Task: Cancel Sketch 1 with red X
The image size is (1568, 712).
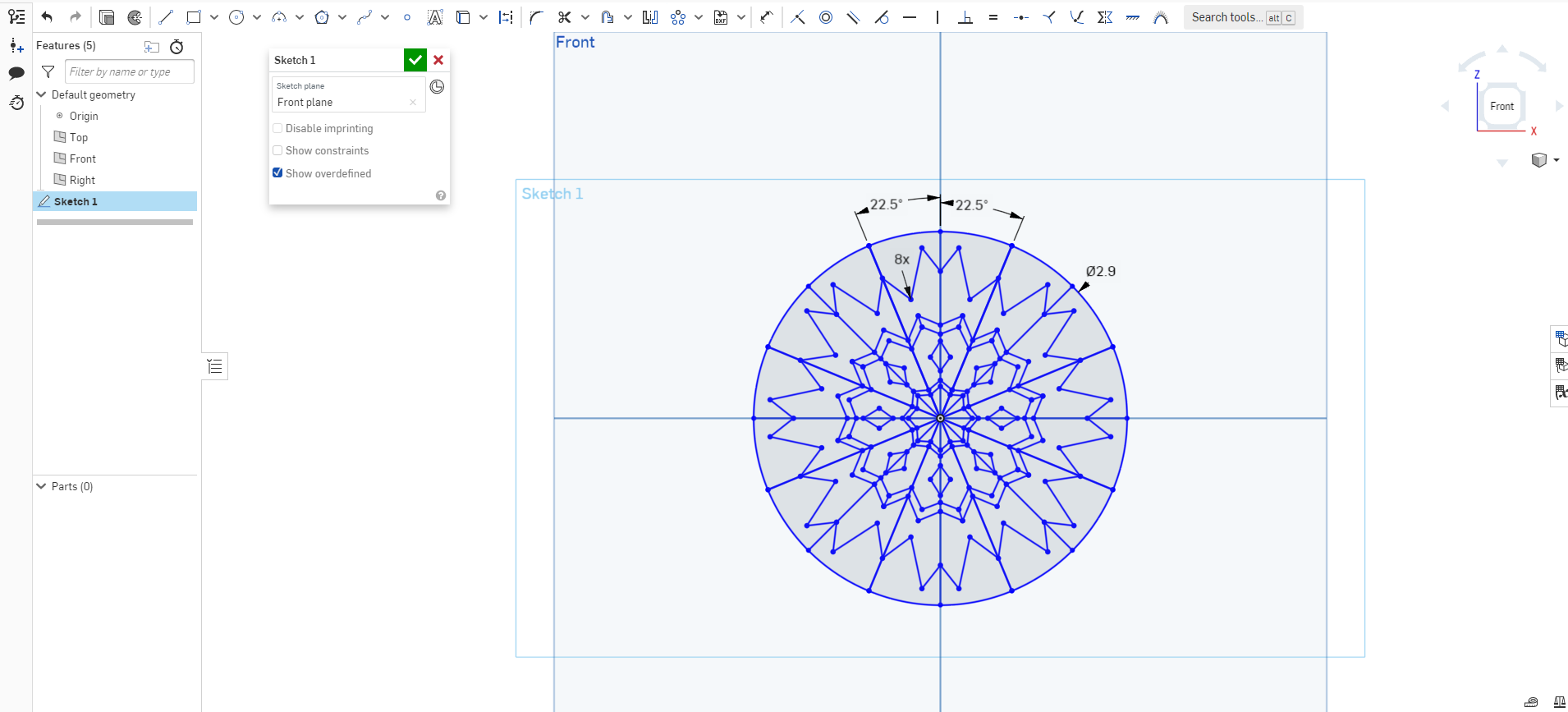Action: pos(438,60)
